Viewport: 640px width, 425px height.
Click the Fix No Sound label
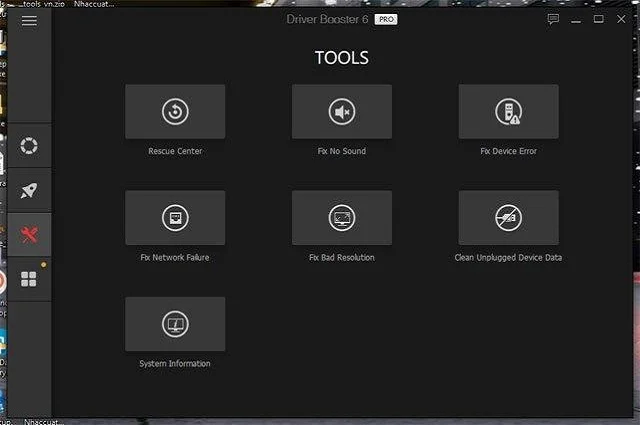point(342,151)
